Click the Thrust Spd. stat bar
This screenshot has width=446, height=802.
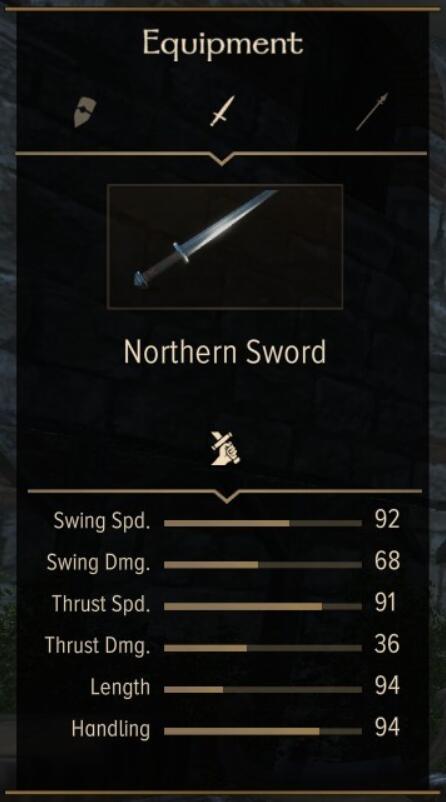263,606
